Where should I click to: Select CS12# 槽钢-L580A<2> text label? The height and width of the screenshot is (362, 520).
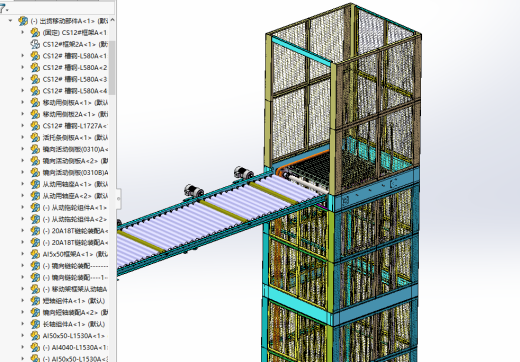(x=75, y=68)
